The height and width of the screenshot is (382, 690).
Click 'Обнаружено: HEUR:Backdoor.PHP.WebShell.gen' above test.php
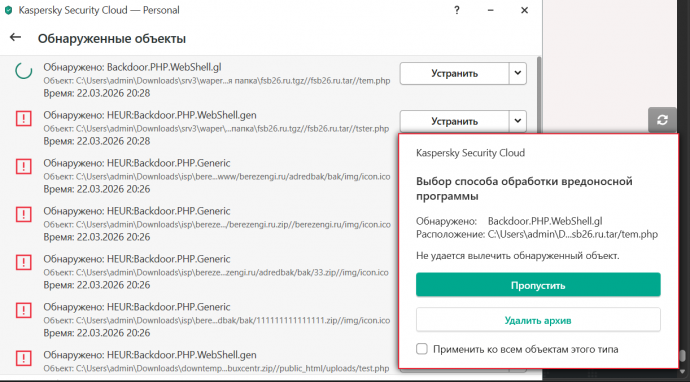pos(150,355)
